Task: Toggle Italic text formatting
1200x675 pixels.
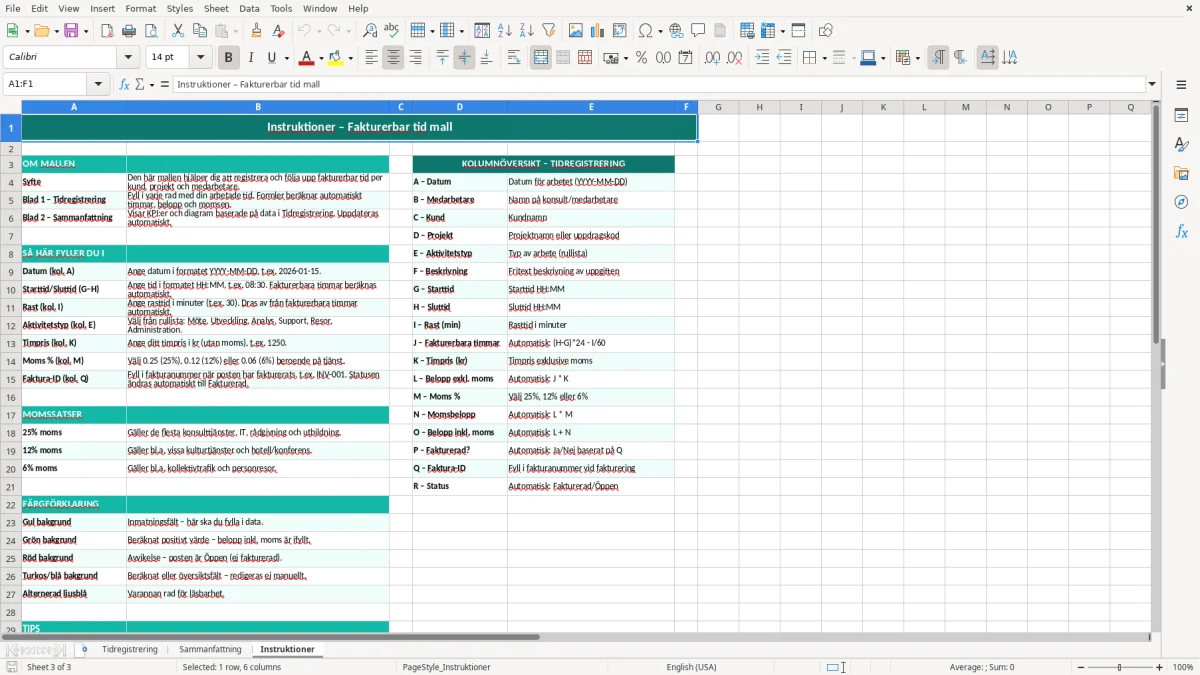Action: pos(250,58)
